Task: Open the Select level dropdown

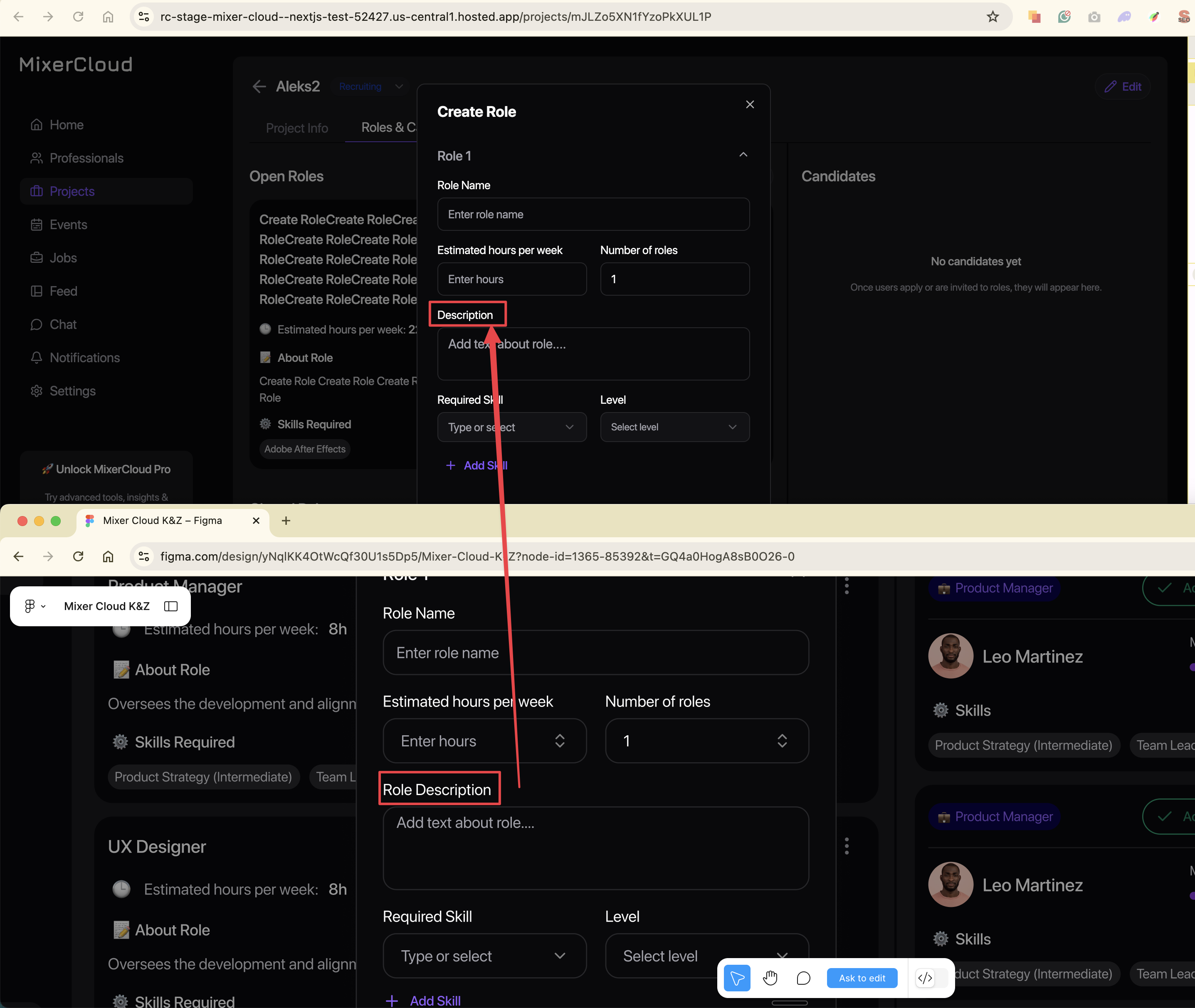Action: (x=674, y=427)
